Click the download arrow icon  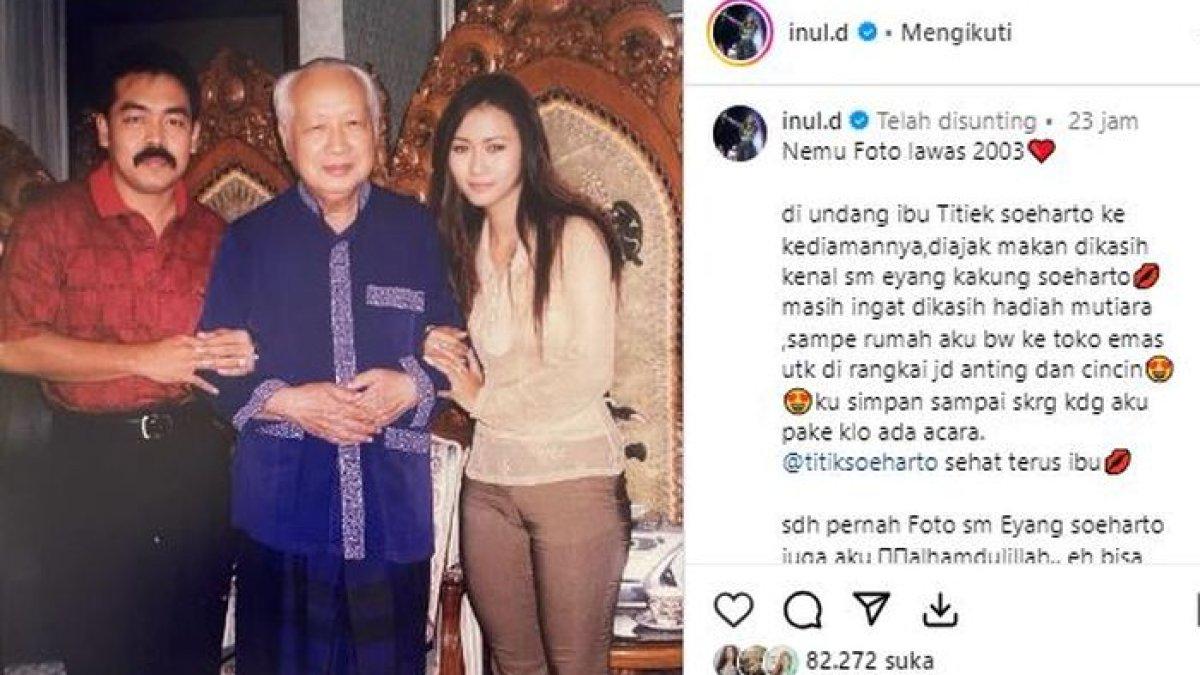(940, 608)
